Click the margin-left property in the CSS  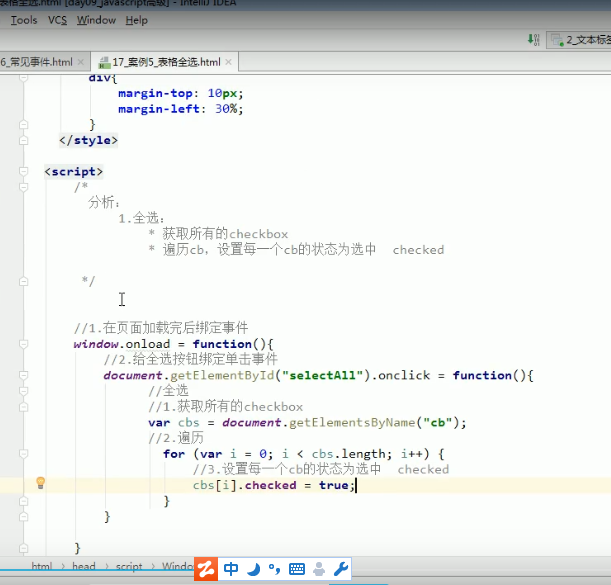click(159, 109)
